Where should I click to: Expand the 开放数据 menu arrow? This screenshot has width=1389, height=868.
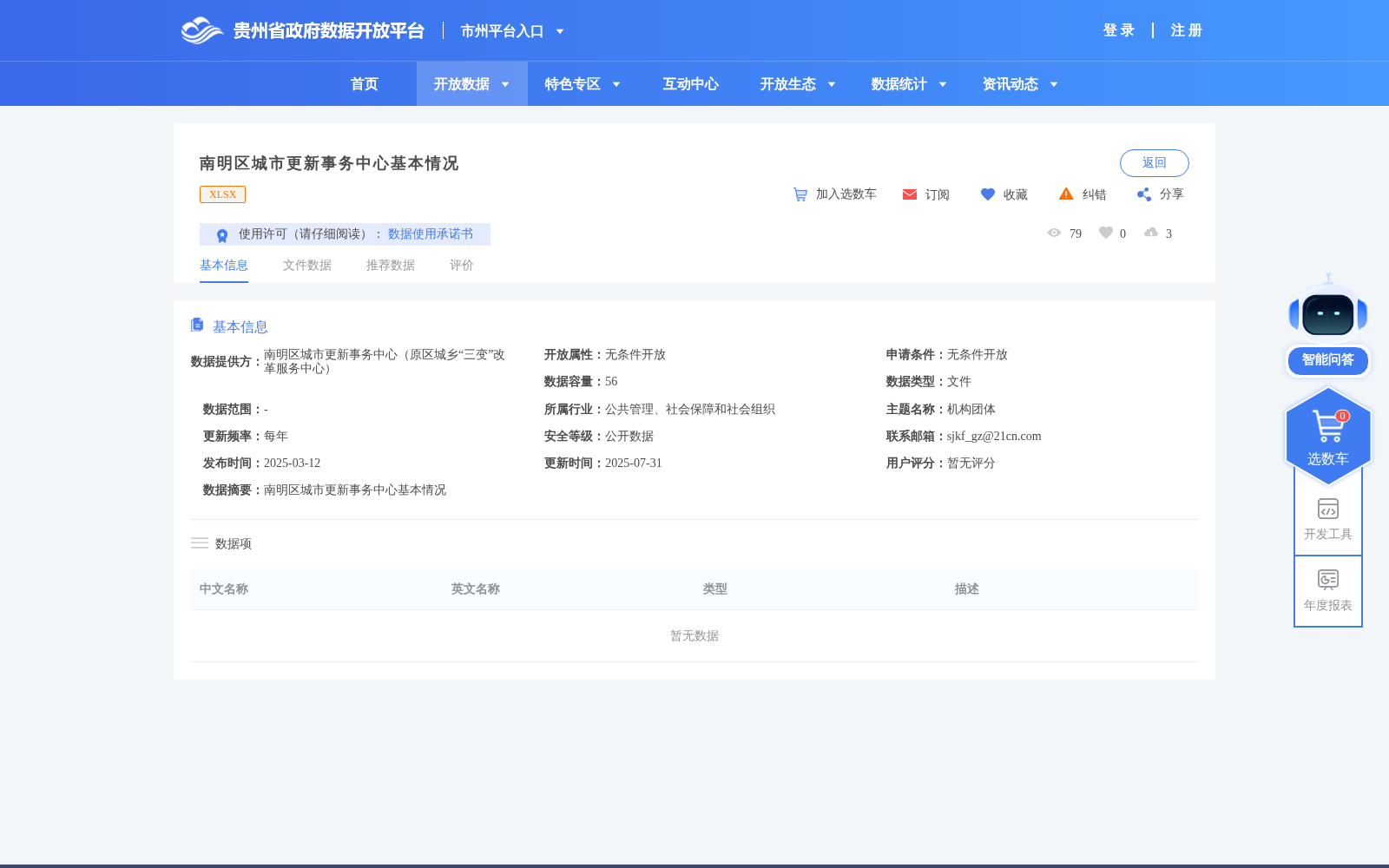pyautogui.click(x=505, y=84)
